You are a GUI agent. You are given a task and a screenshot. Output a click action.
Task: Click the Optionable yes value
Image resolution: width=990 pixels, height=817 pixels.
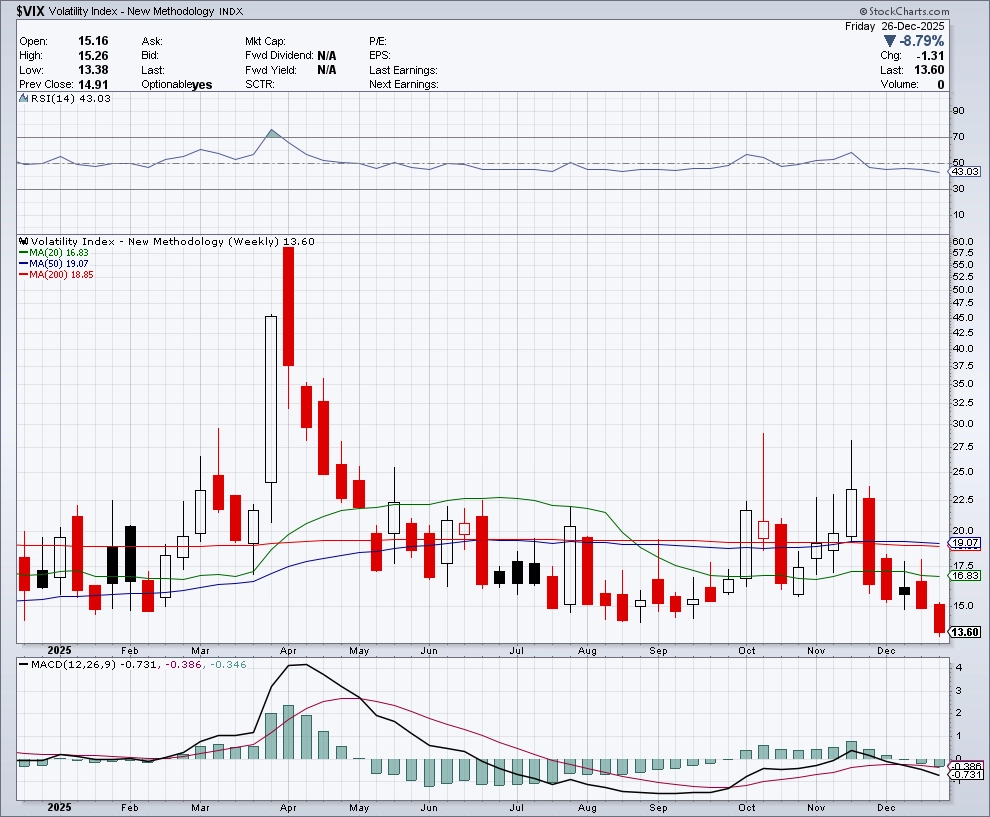click(202, 85)
